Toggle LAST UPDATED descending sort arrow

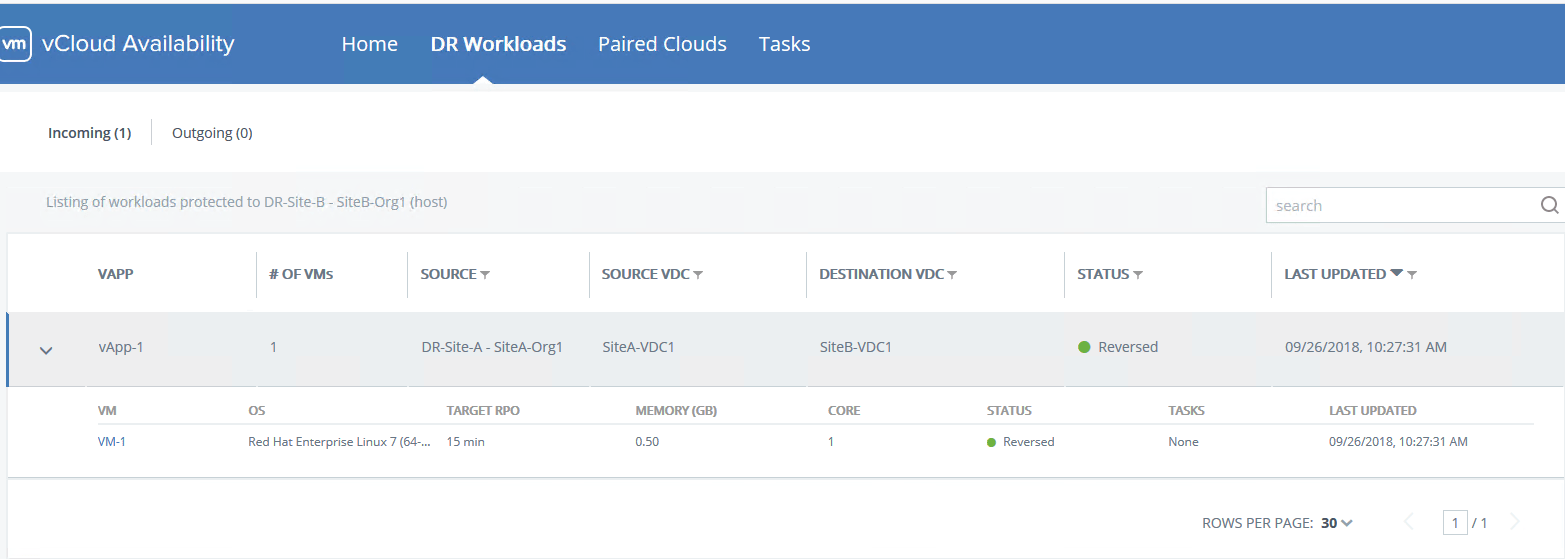[1396, 273]
